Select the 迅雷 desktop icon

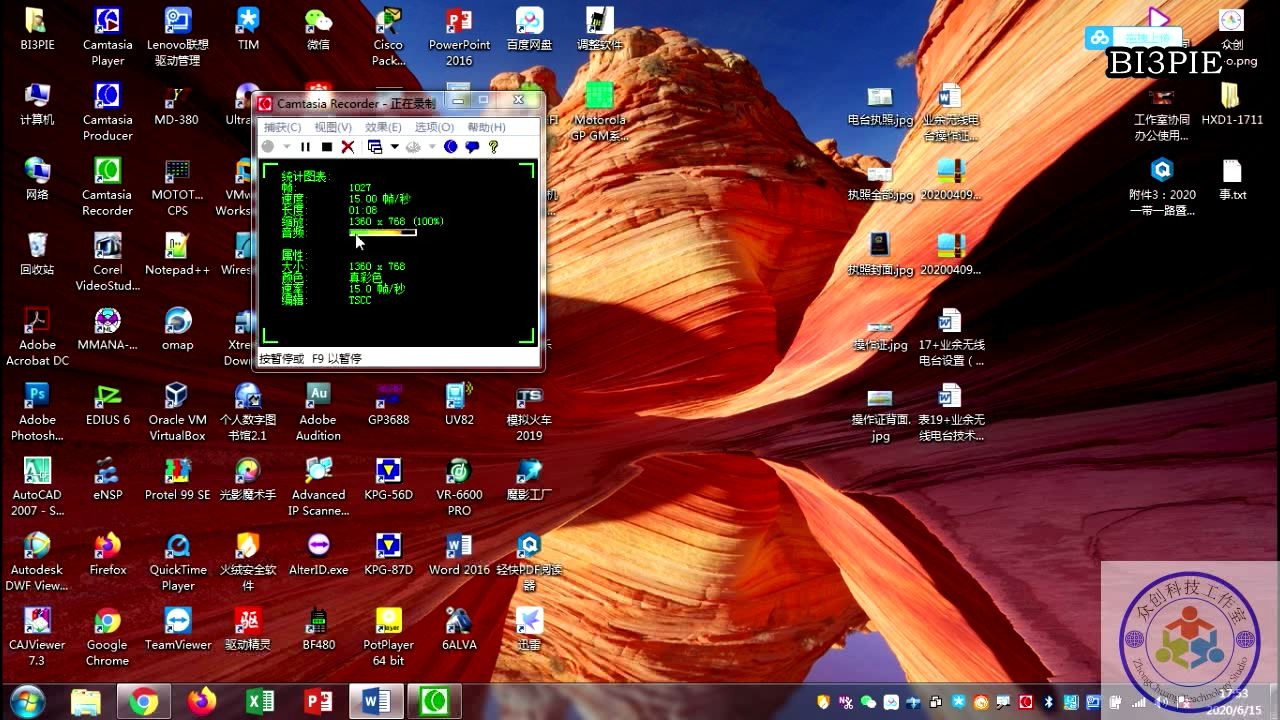coord(529,629)
